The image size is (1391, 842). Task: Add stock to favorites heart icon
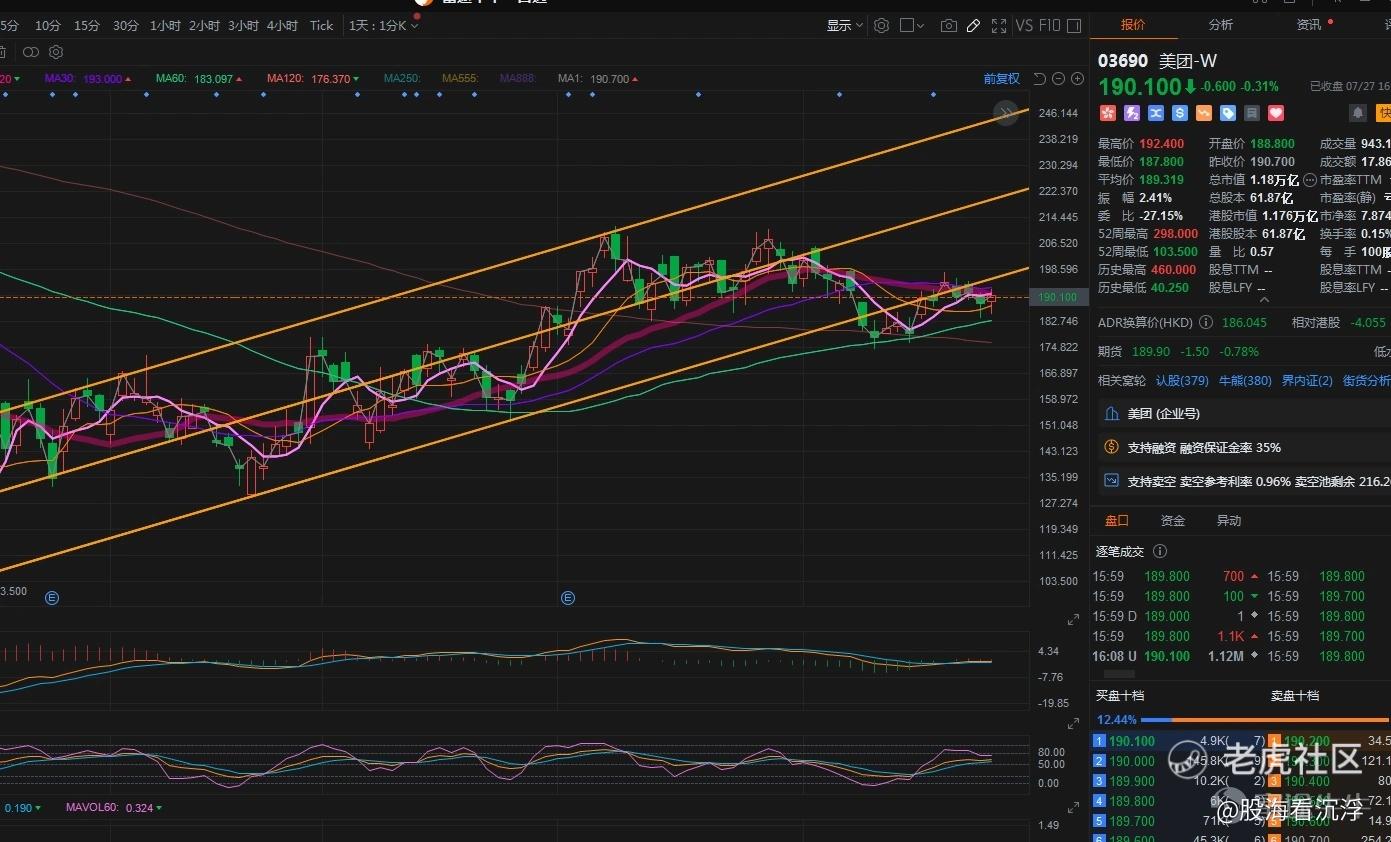pyautogui.click(x=1275, y=113)
